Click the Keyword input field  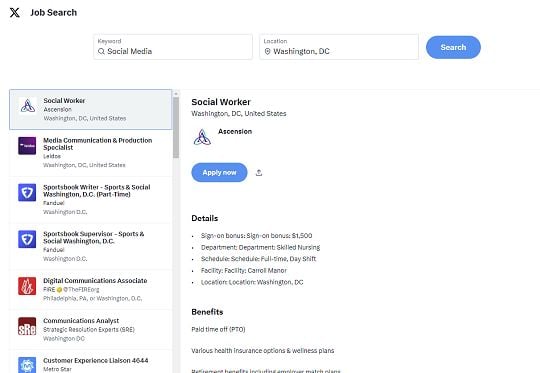pyautogui.click(x=173, y=47)
